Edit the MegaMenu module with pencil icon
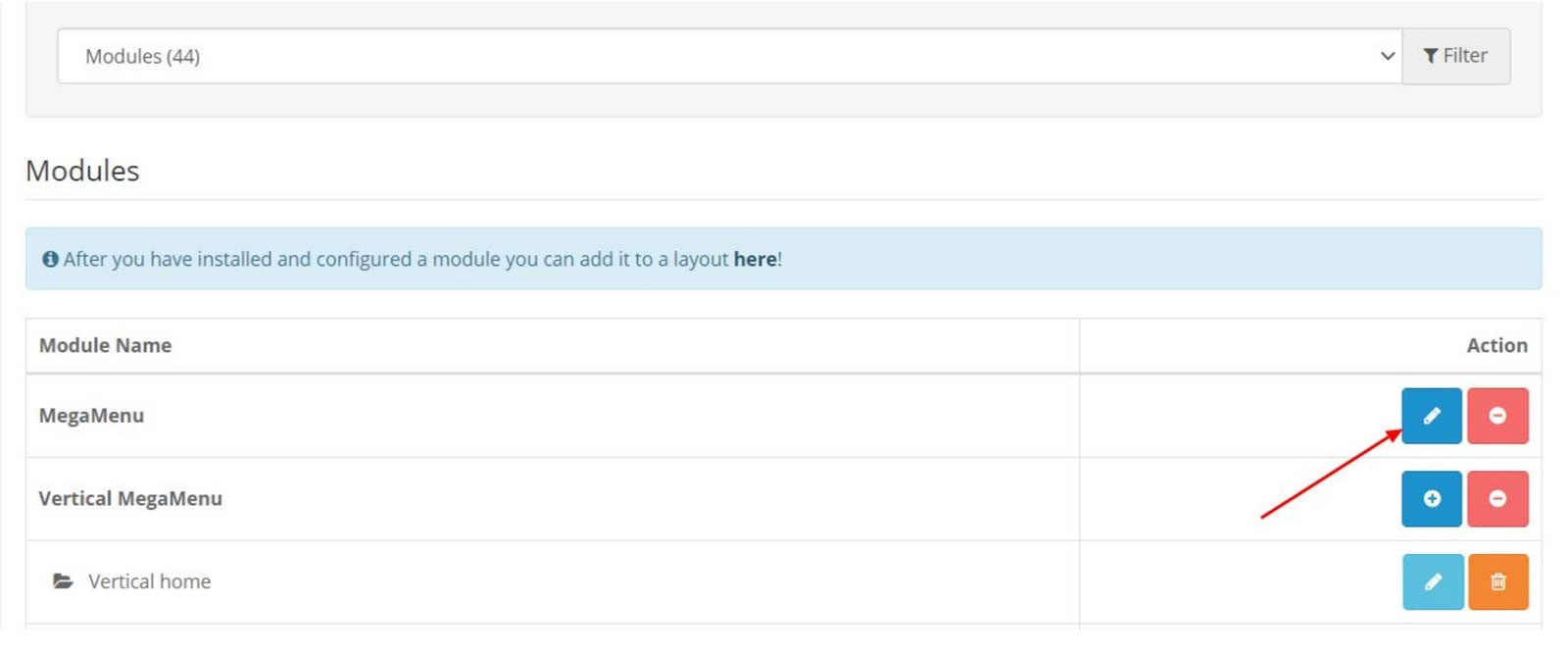 (1431, 416)
